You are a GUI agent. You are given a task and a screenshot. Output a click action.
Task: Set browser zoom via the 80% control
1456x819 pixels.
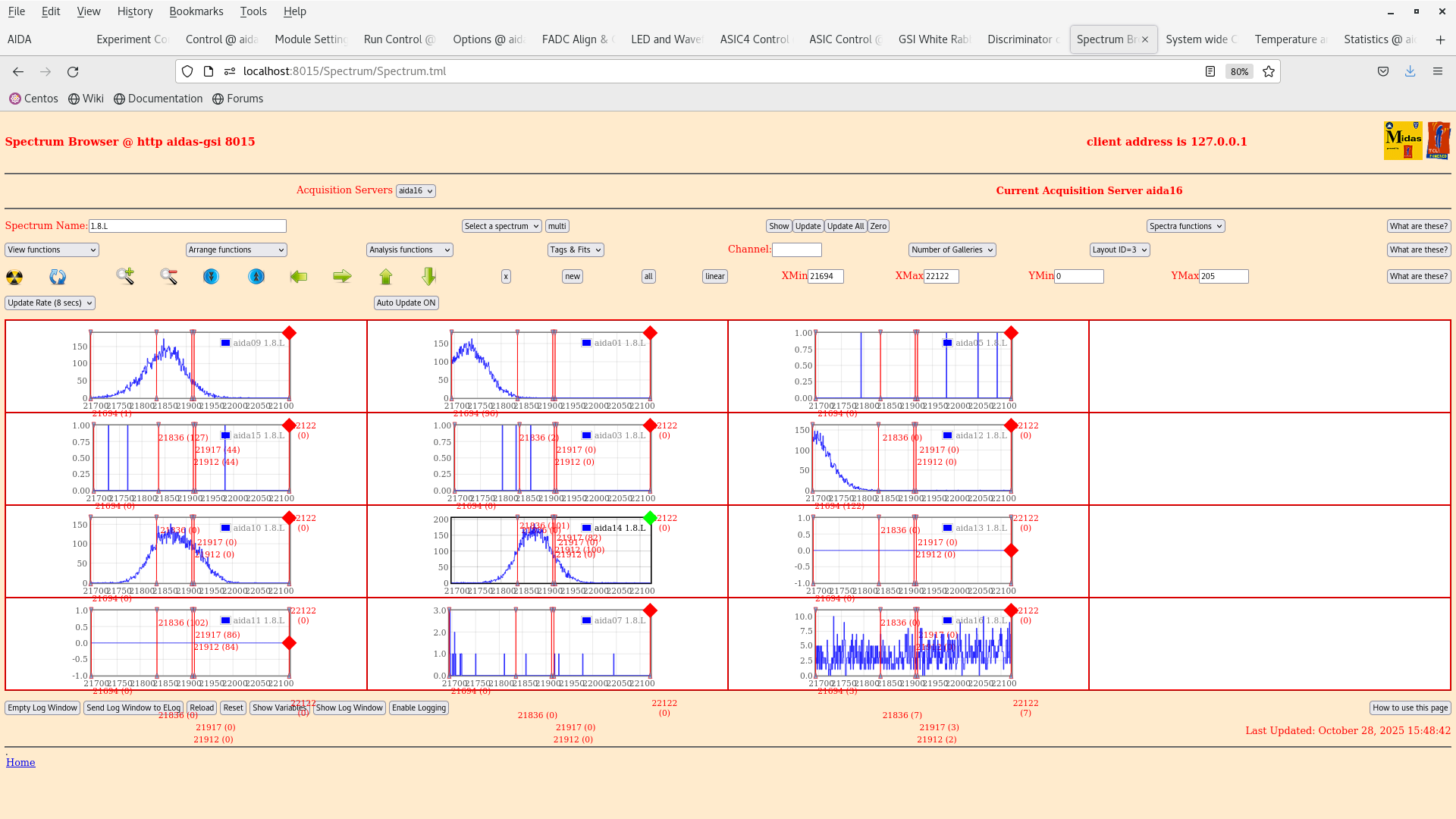click(1239, 71)
